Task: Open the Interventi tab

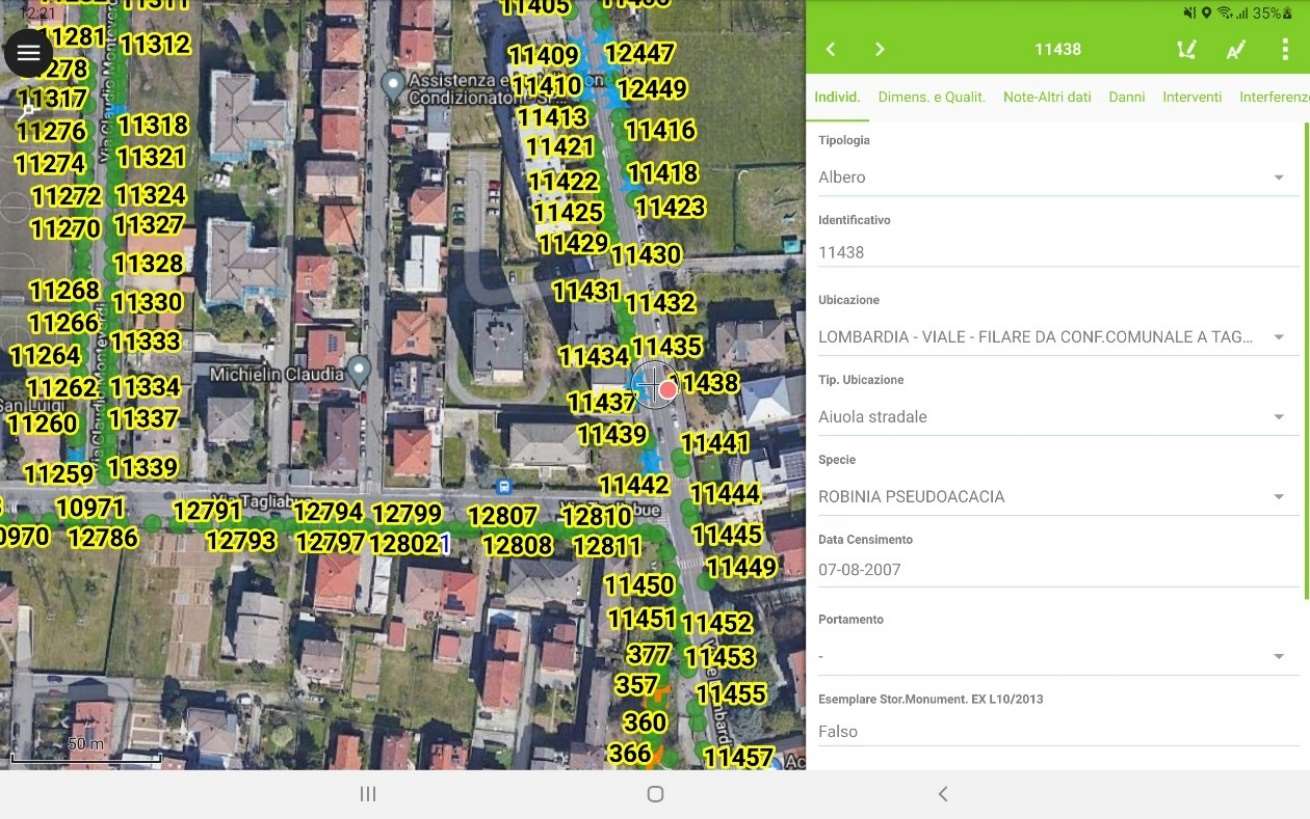Action: click(x=1191, y=97)
